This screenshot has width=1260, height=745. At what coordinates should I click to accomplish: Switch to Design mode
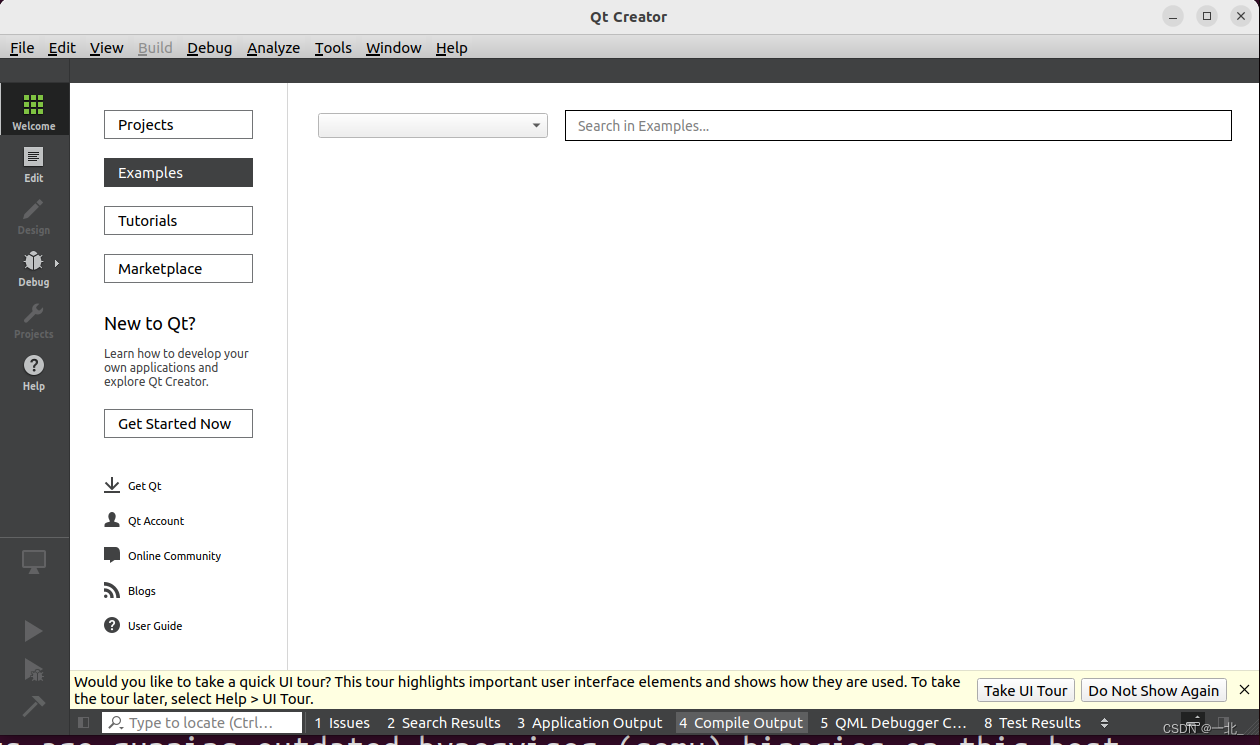(34, 215)
